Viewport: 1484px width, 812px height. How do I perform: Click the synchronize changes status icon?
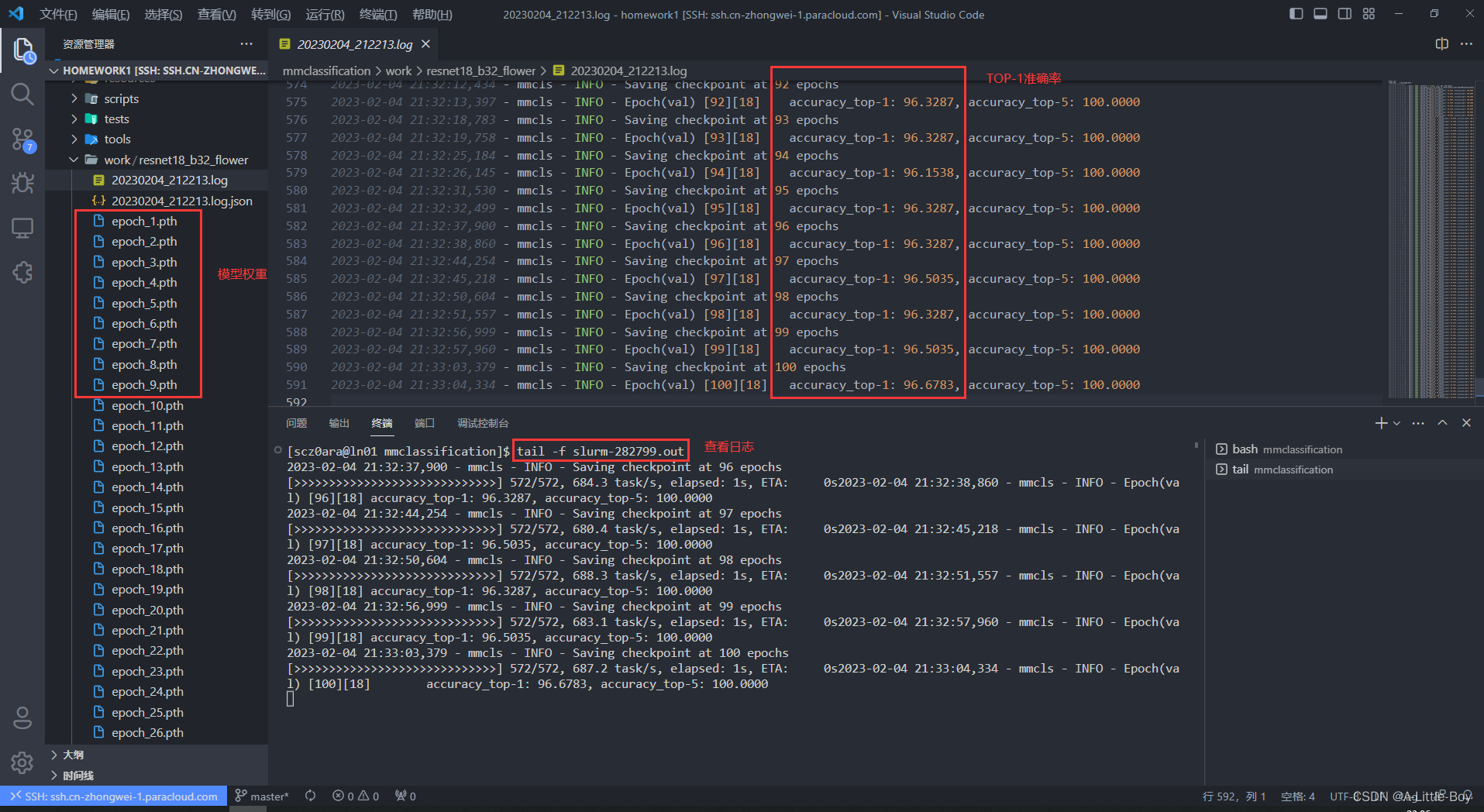[x=310, y=797]
